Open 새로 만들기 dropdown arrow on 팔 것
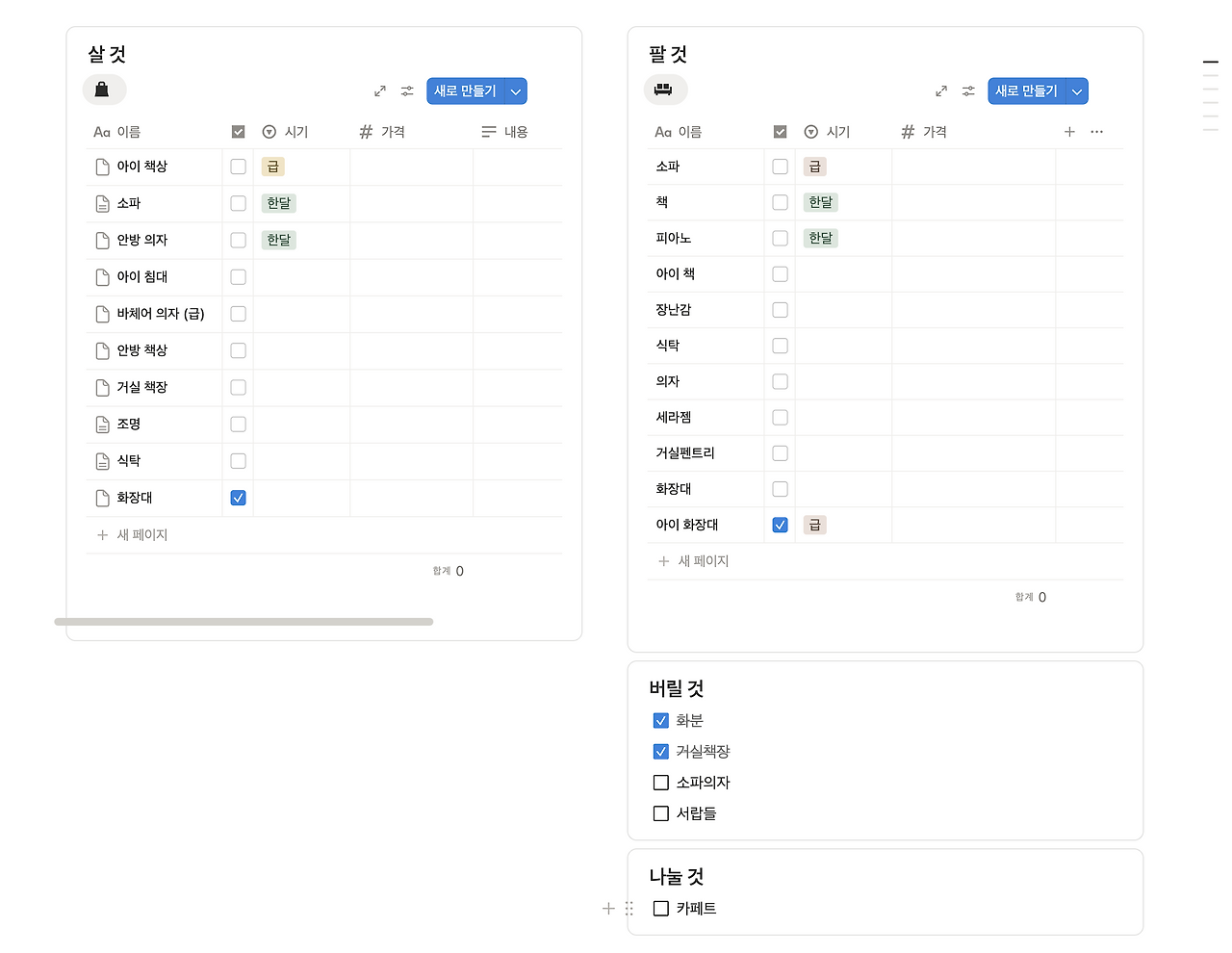 click(x=1077, y=90)
